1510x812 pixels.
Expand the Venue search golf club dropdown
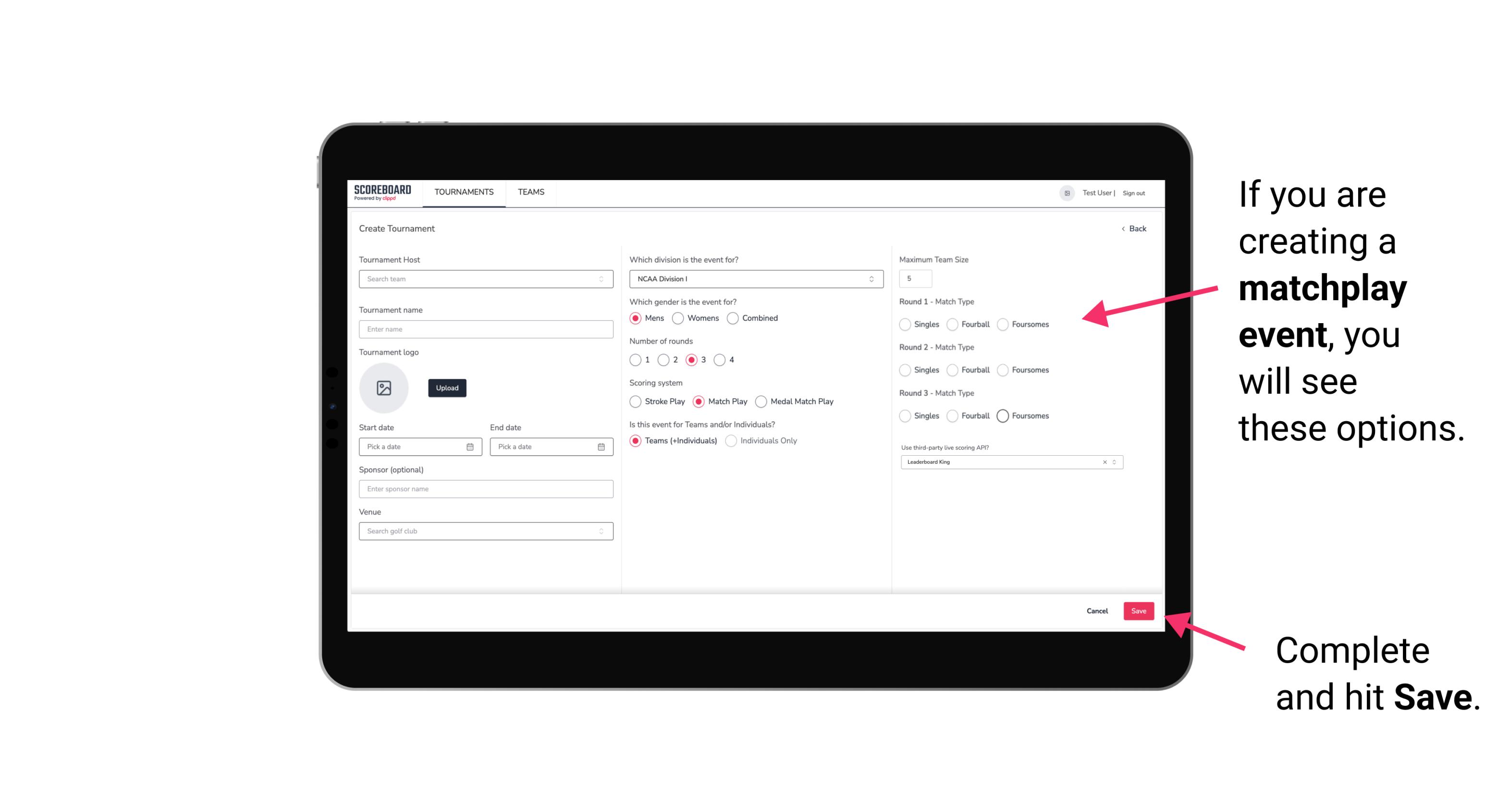(x=600, y=531)
